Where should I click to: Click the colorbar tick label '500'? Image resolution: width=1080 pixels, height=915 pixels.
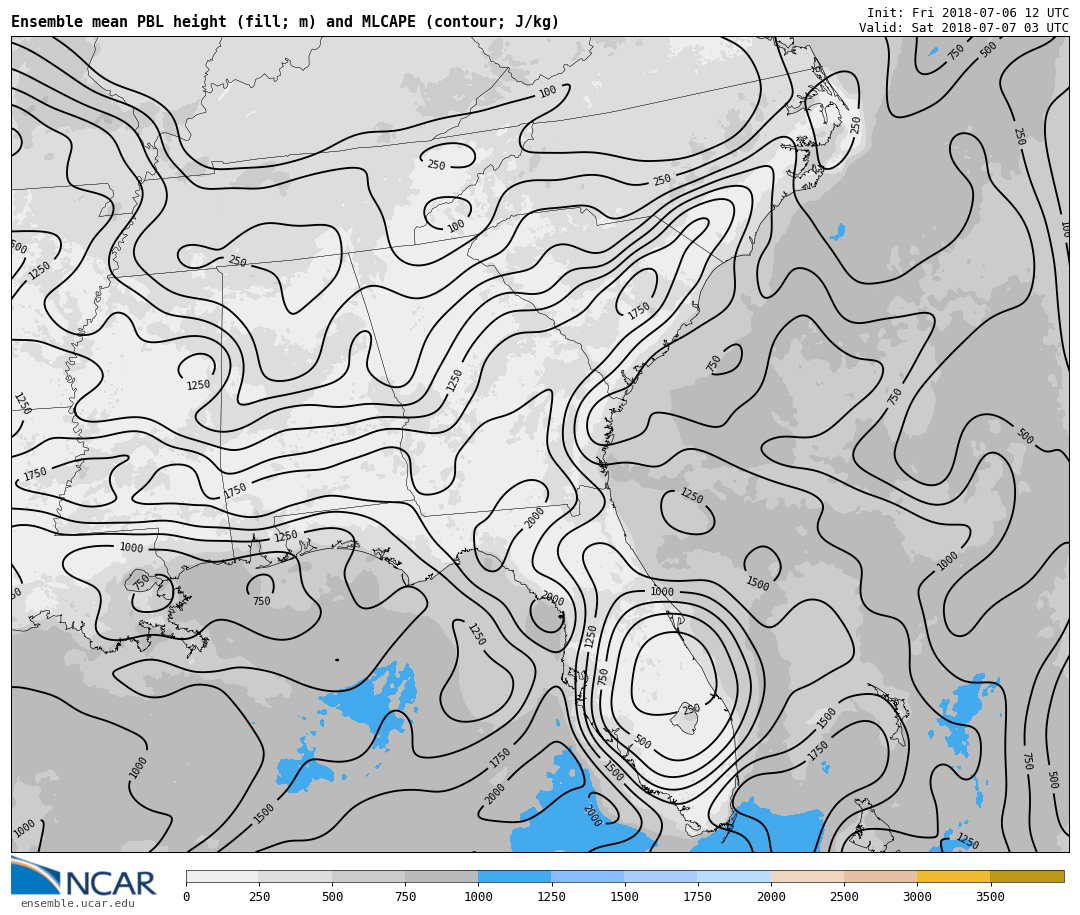(x=332, y=896)
